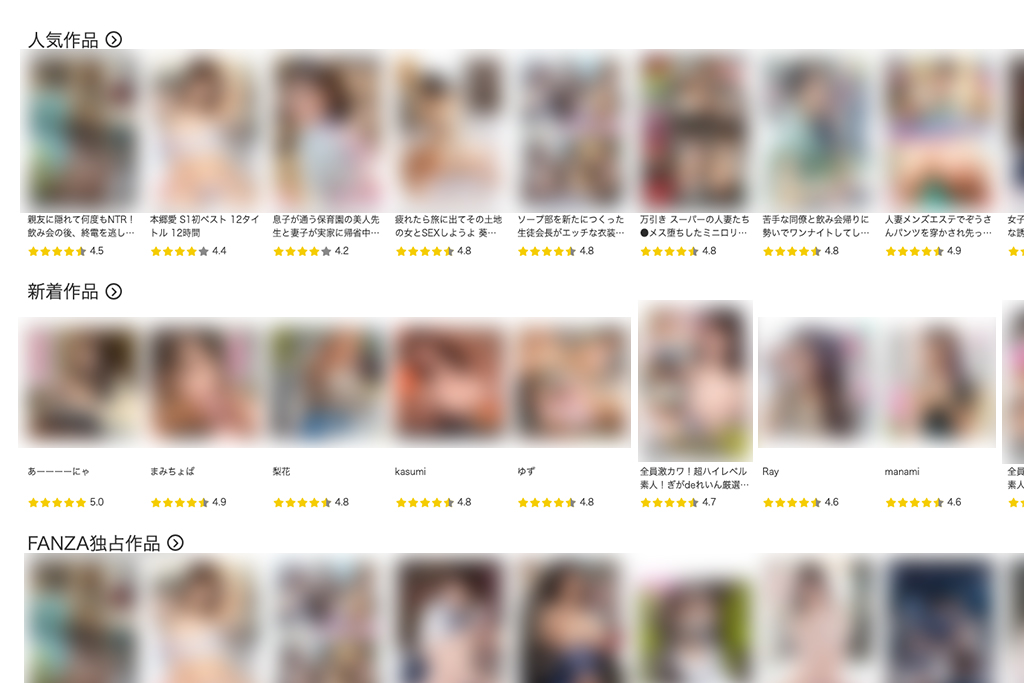
Task: Click the 4.9 rating under まみちょぱ
Action: tap(188, 502)
